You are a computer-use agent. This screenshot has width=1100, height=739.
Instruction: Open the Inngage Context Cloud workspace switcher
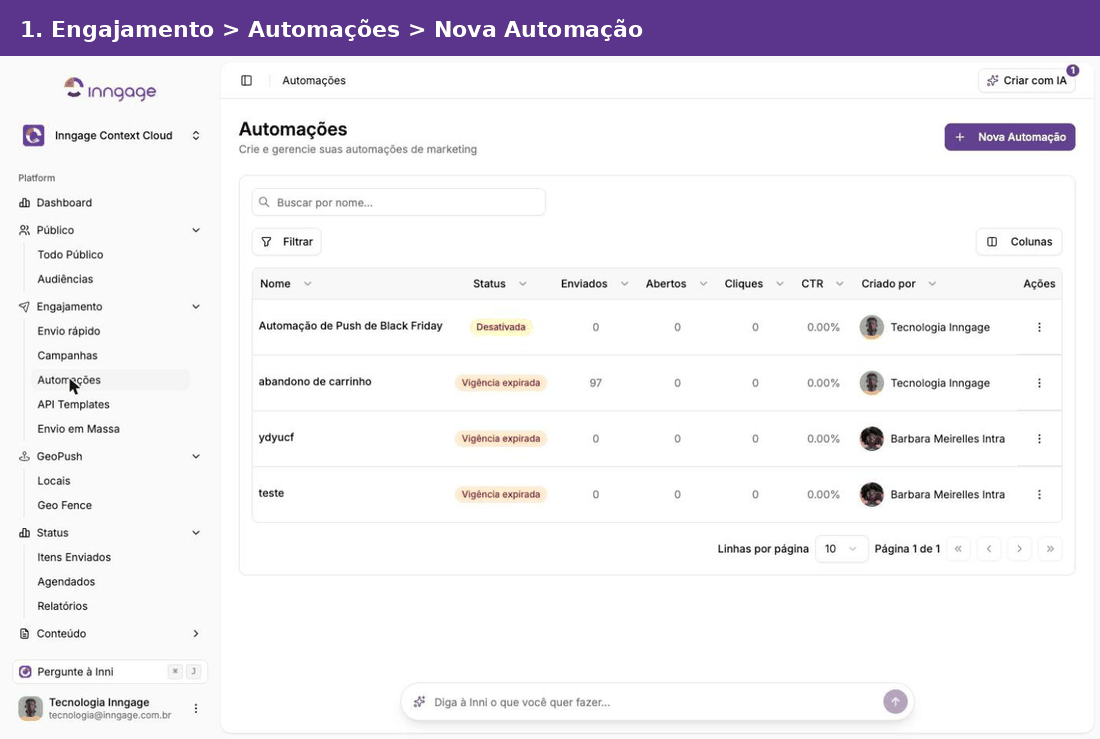tap(112, 135)
